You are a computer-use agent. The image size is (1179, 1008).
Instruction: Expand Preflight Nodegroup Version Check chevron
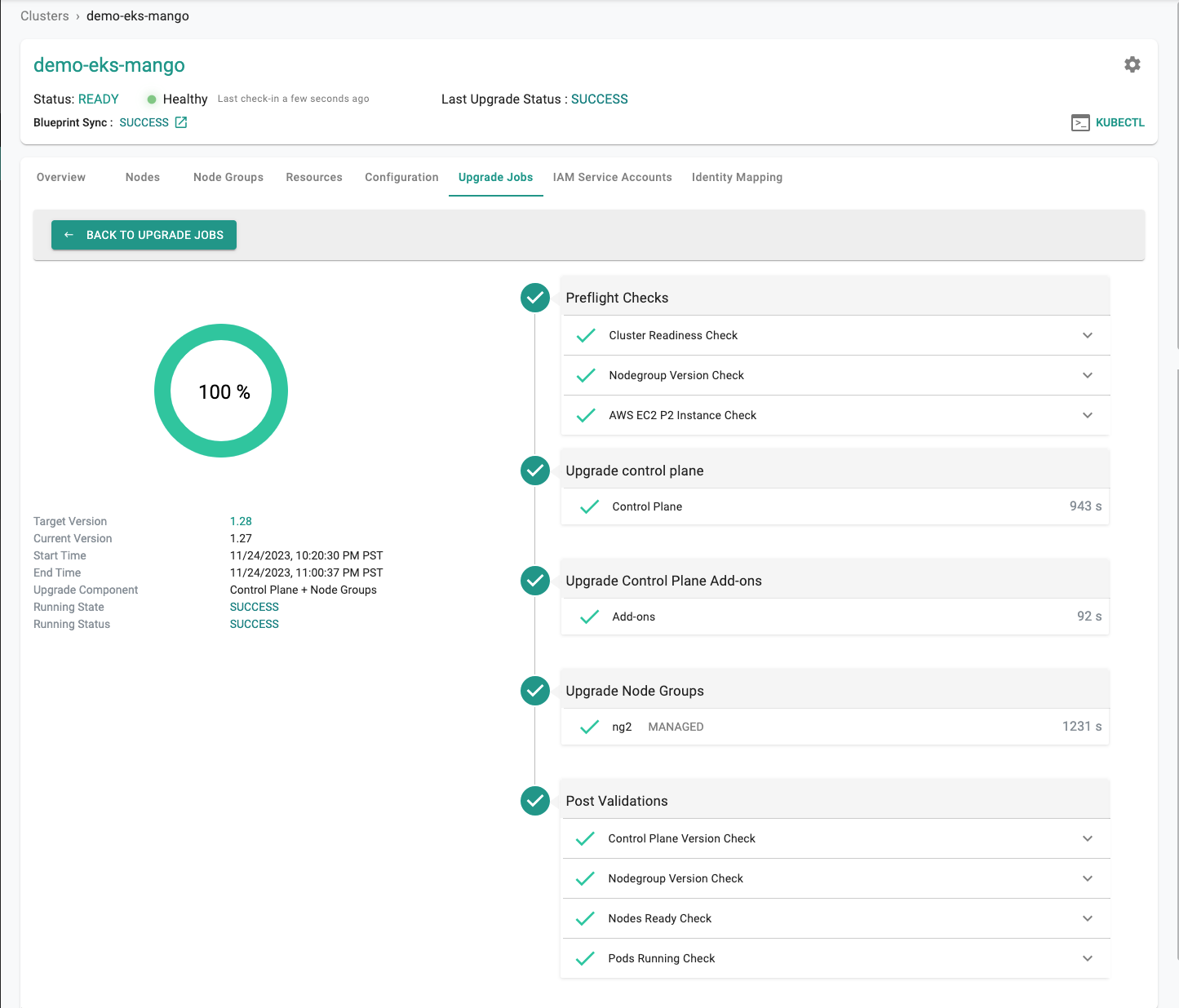[1088, 375]
